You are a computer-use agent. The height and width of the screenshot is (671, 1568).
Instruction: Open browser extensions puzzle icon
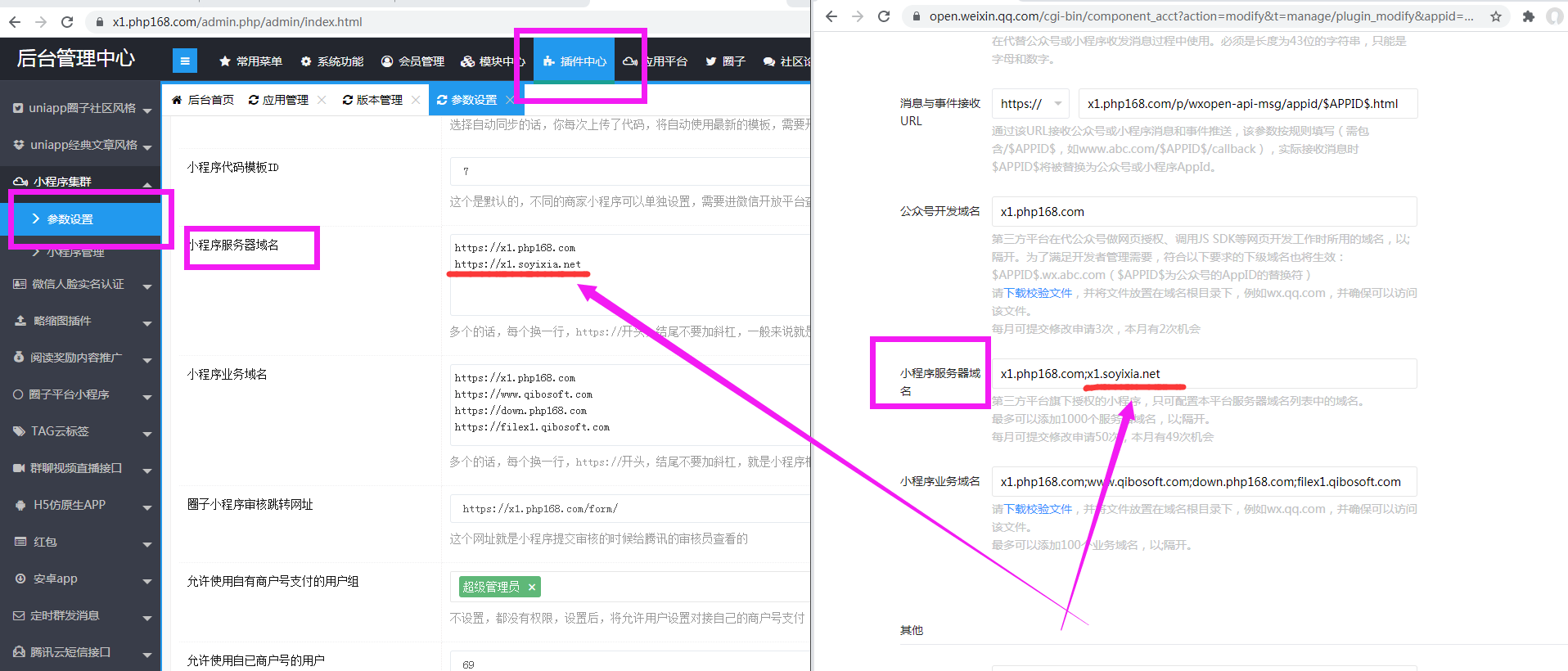tap(1528, 16)
